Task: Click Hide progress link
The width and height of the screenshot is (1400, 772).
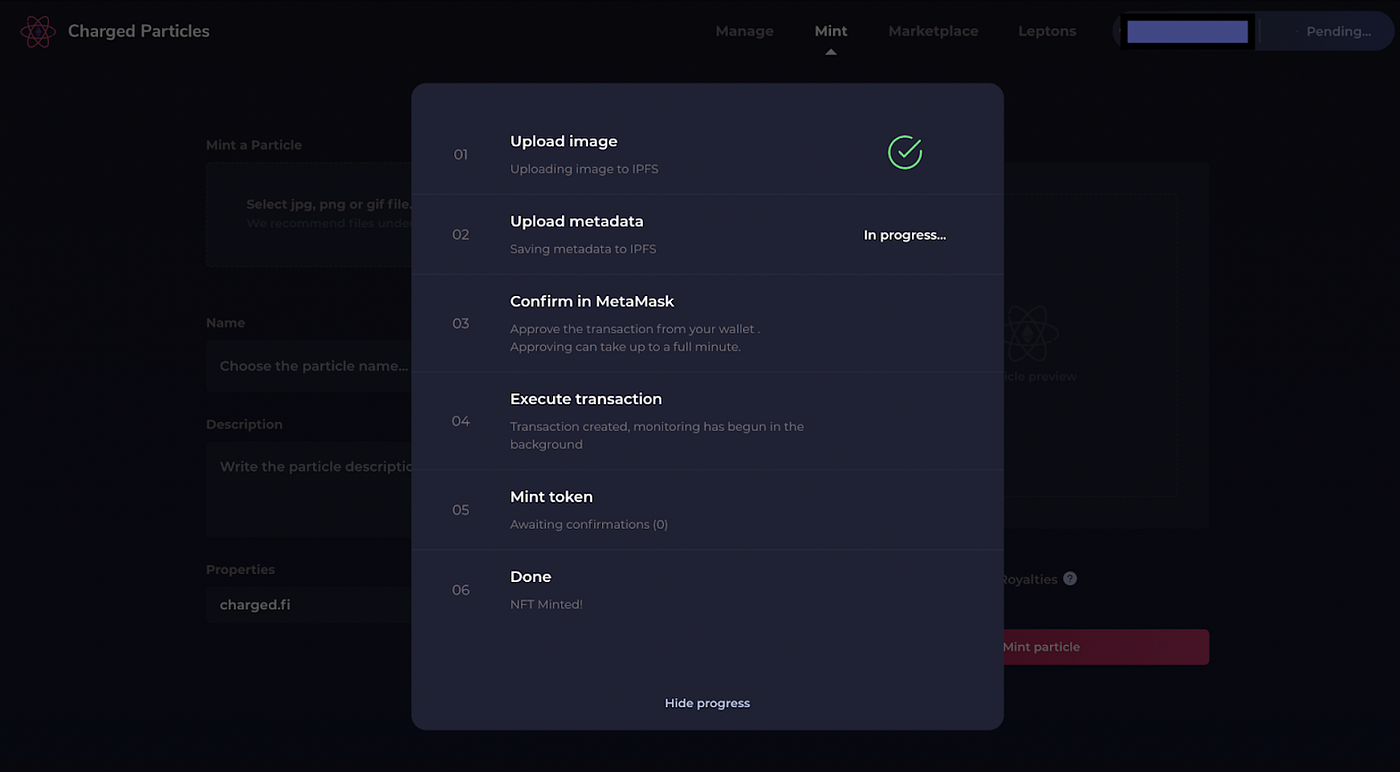Action: (x=707, y=703)
